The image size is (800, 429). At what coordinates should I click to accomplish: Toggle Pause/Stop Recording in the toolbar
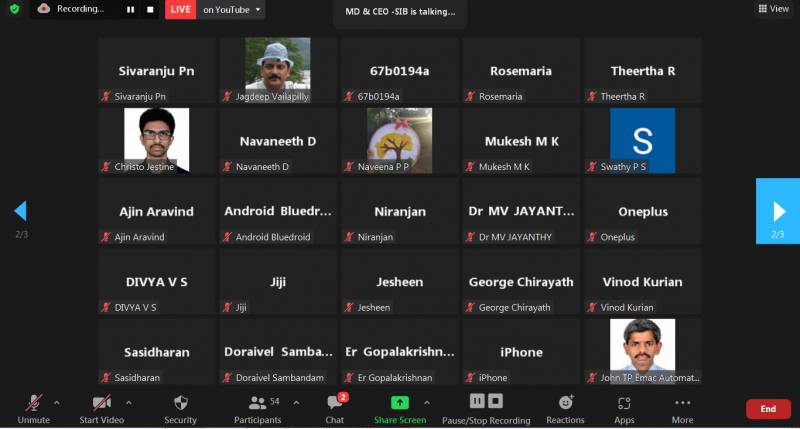(486, 408)
